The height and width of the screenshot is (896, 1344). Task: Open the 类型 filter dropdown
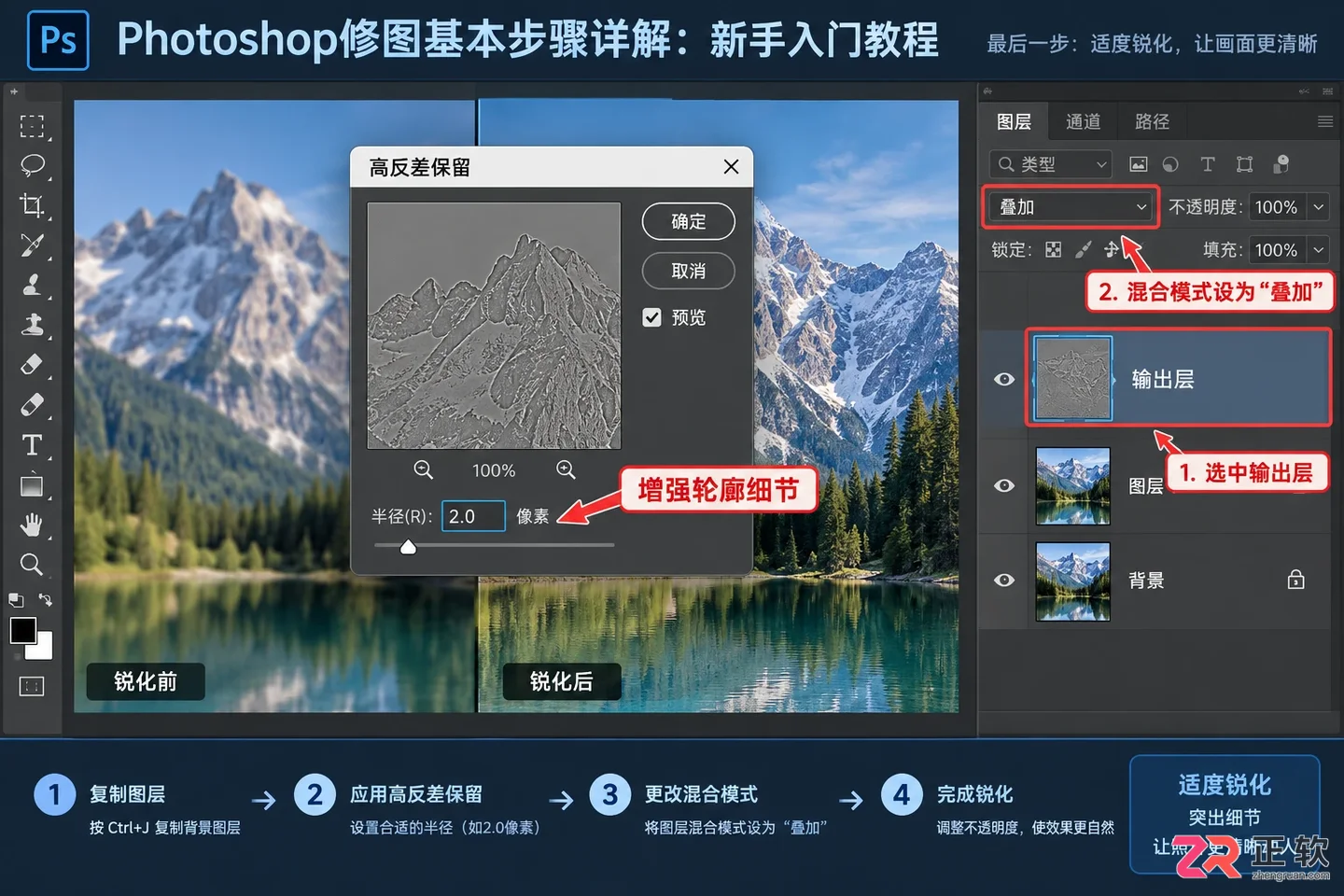click(x=1051, y=164)
